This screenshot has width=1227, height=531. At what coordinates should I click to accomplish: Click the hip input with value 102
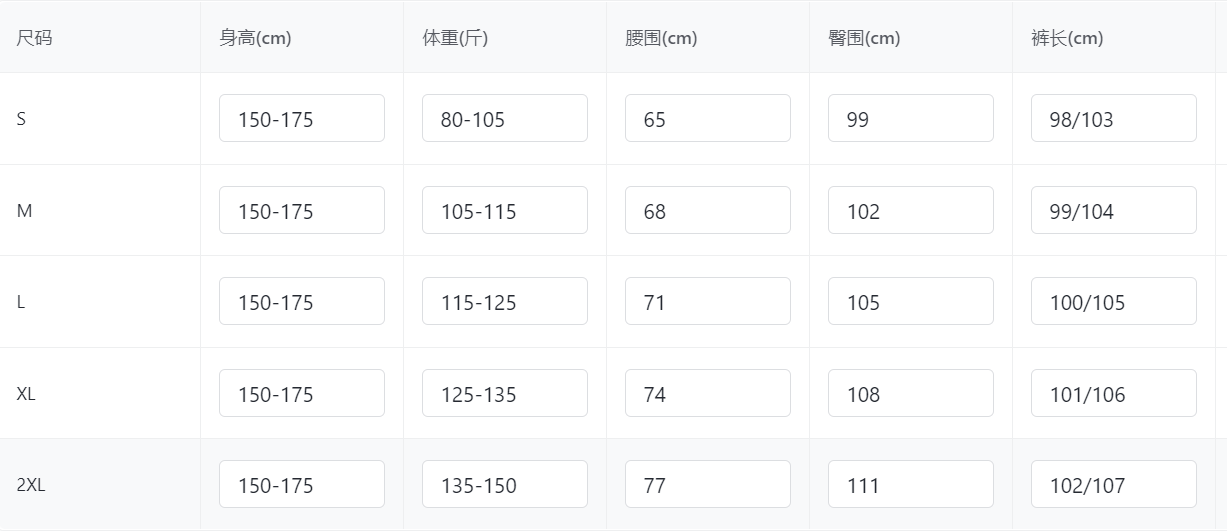click(910, 211)
